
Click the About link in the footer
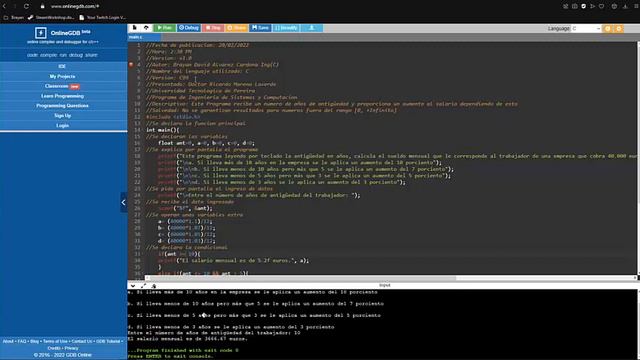coord(8,341)
